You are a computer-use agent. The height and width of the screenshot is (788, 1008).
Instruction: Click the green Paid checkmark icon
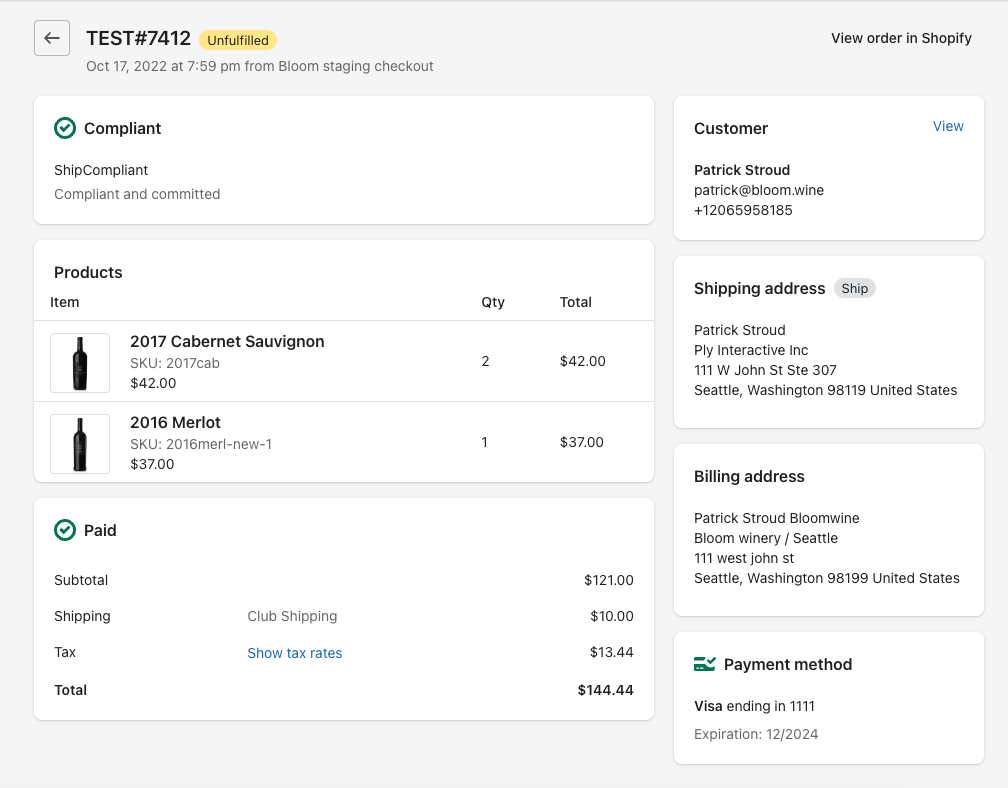tap(65, 530)
